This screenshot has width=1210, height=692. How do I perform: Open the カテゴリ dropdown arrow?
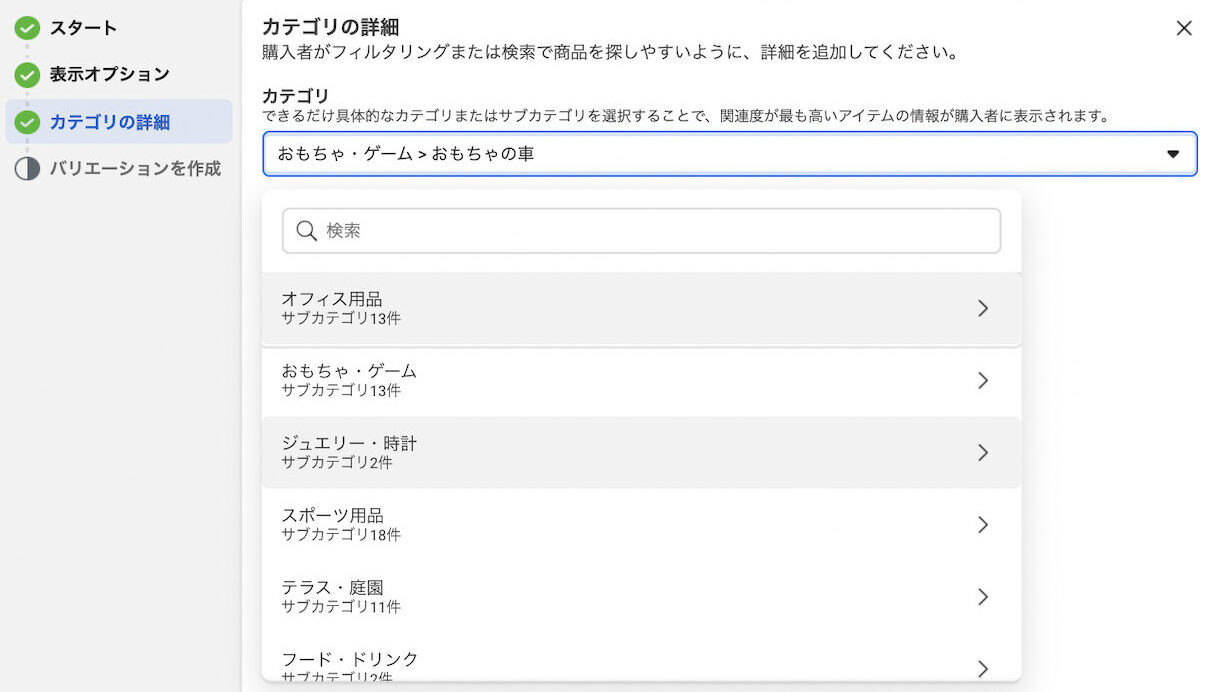coord(1173,154)
